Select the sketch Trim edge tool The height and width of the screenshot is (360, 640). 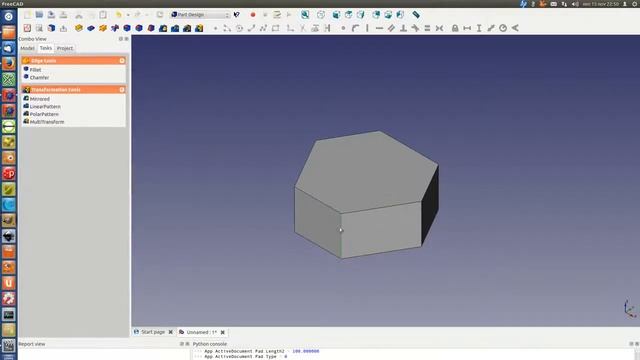[303, 28]
